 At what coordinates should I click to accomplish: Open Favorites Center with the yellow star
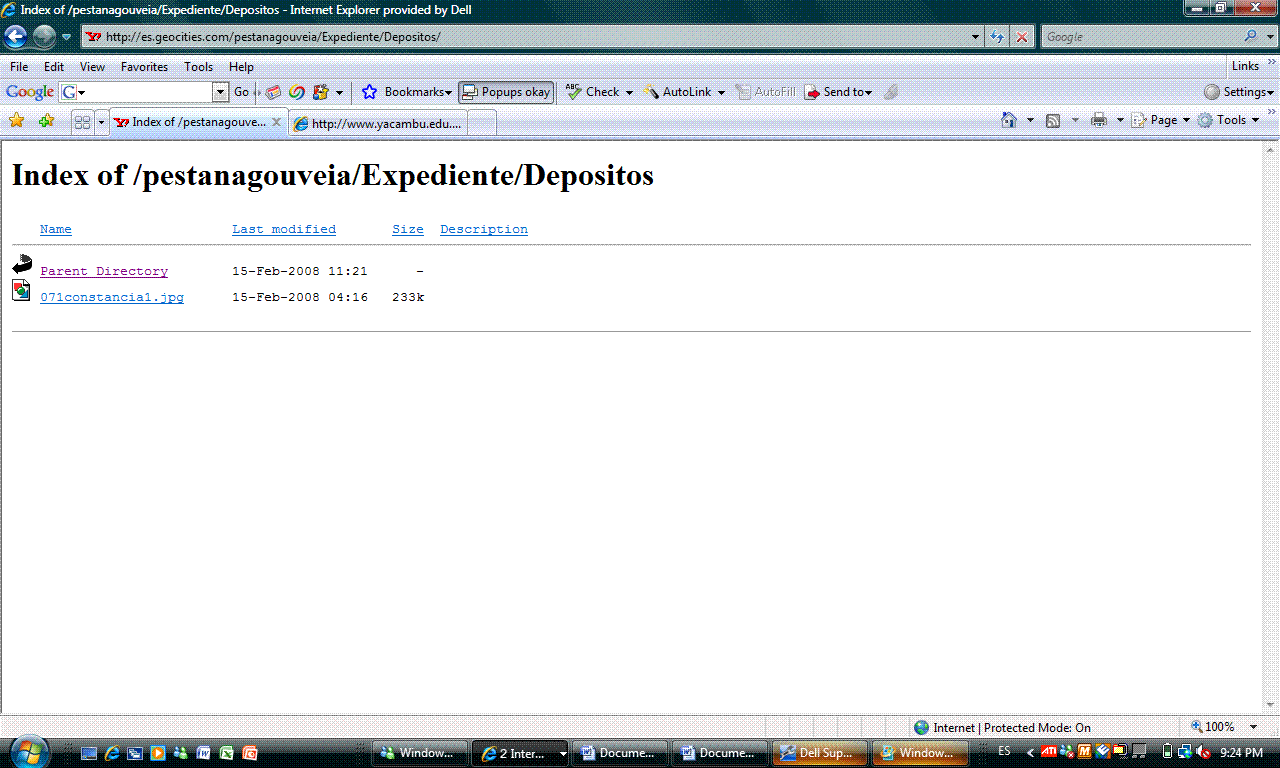16,121
